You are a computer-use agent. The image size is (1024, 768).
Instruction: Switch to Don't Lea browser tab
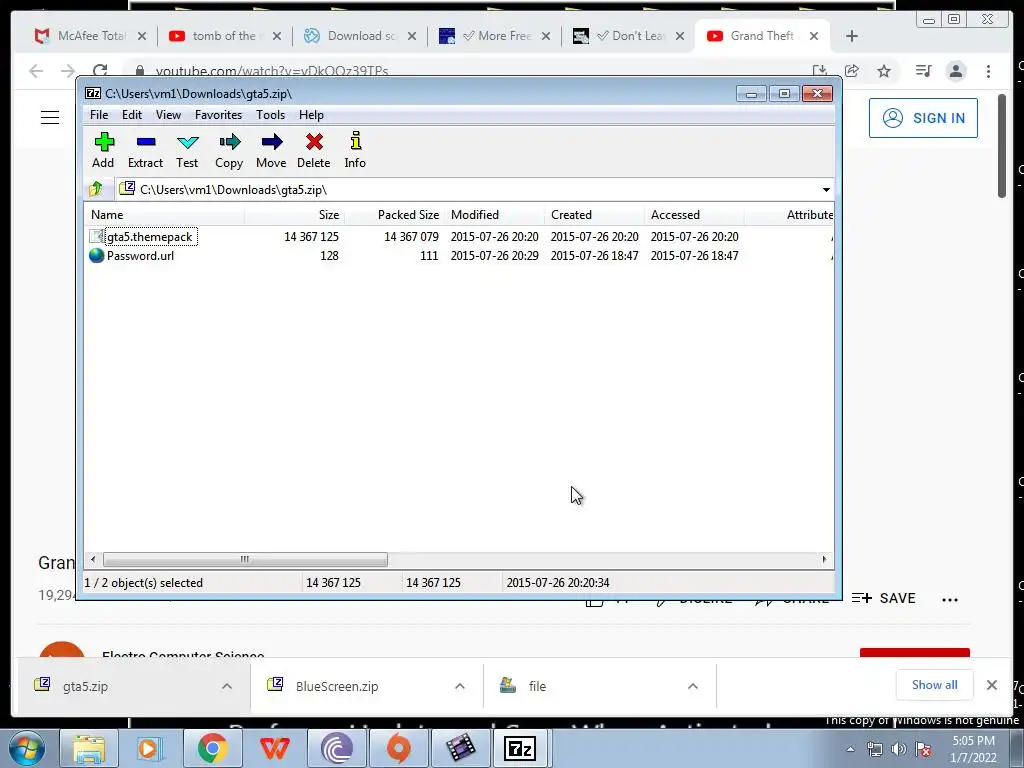pos(628,36)
